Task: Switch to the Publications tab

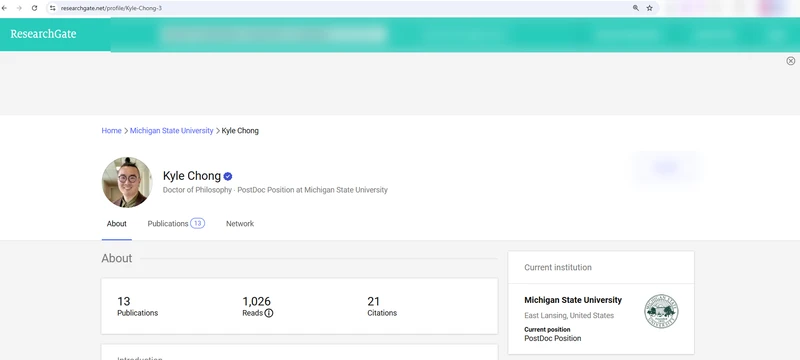Action: pos(176,223)
